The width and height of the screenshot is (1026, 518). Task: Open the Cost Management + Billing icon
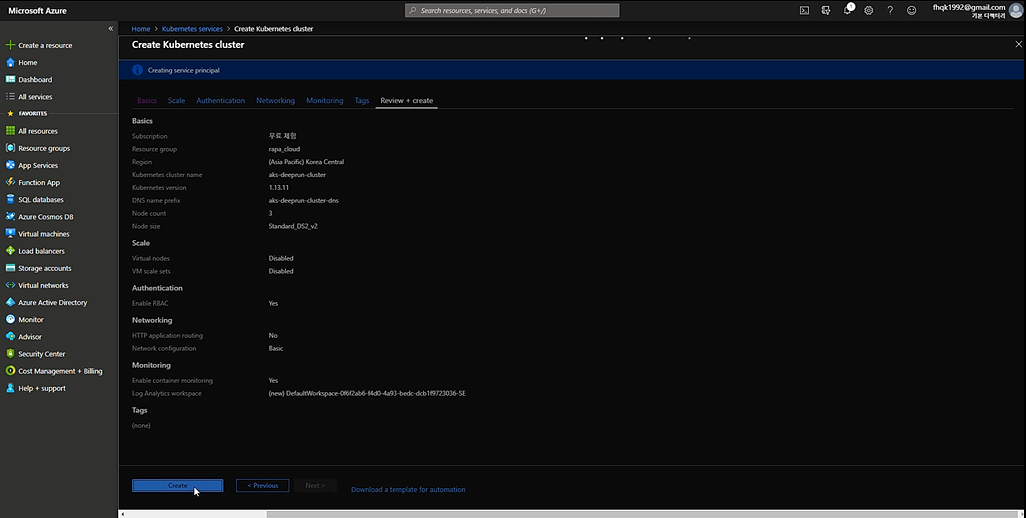click(10, 371)
